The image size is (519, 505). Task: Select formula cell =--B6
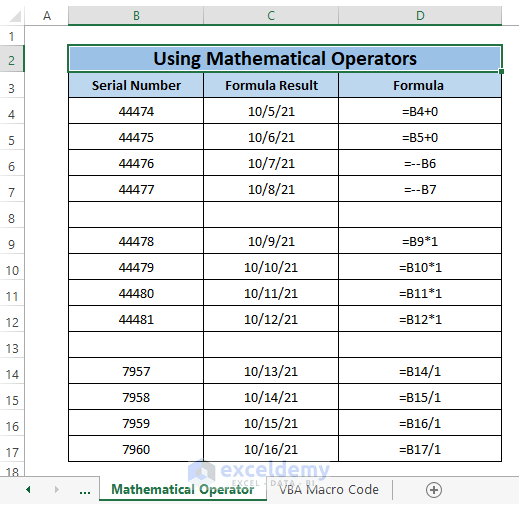pos(420,163)
